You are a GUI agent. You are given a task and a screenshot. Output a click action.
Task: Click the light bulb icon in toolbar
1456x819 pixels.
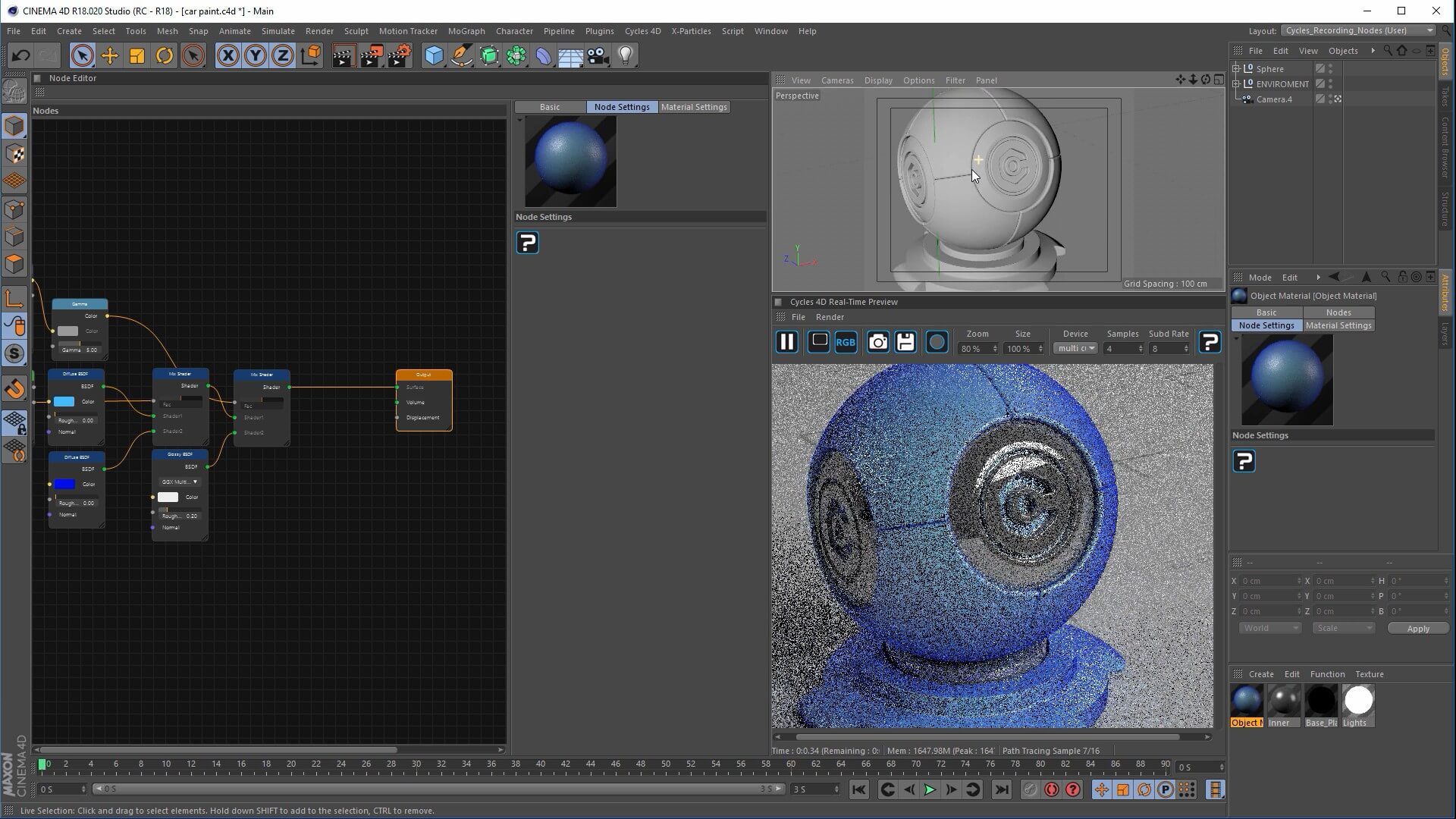(626, 55)
